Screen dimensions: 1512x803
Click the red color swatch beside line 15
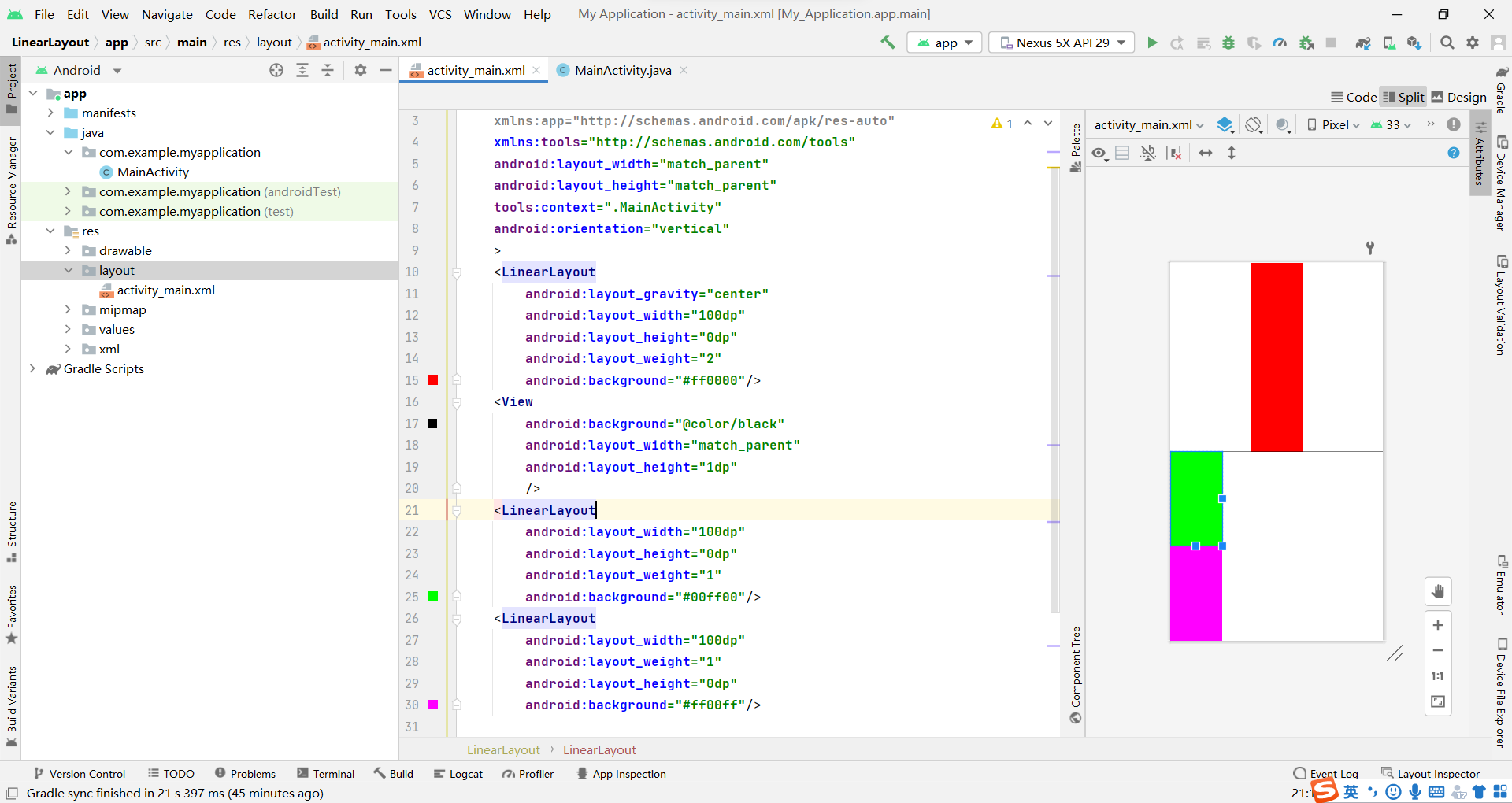[433, 380]
